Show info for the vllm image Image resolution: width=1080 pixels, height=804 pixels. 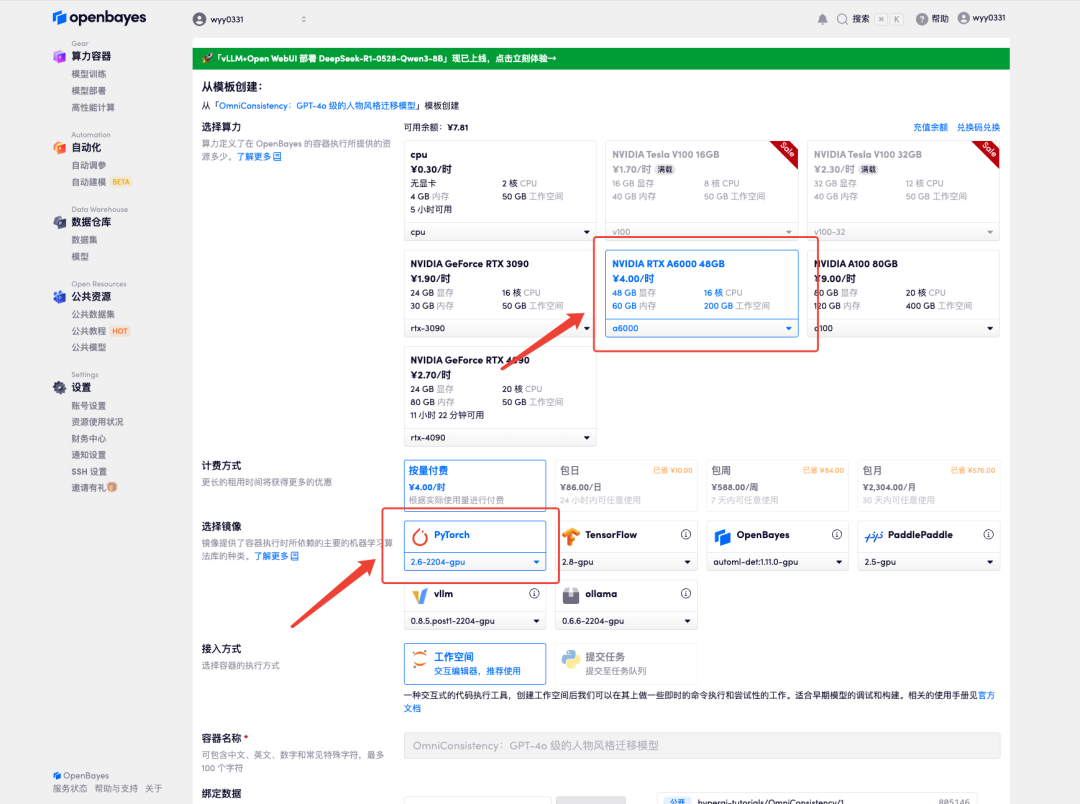(x=534, y=593)
